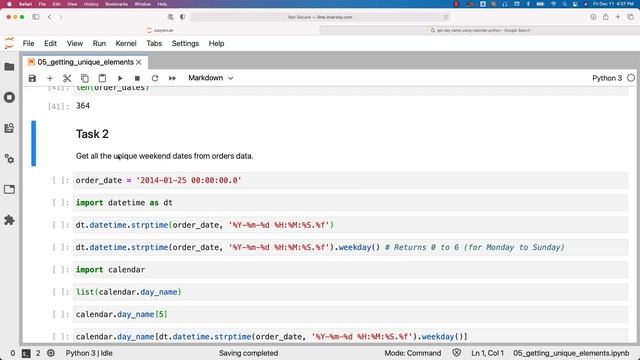This screenshot has height=360, width=640.
Task: Run the selected cell
Action: pos(120,78)
